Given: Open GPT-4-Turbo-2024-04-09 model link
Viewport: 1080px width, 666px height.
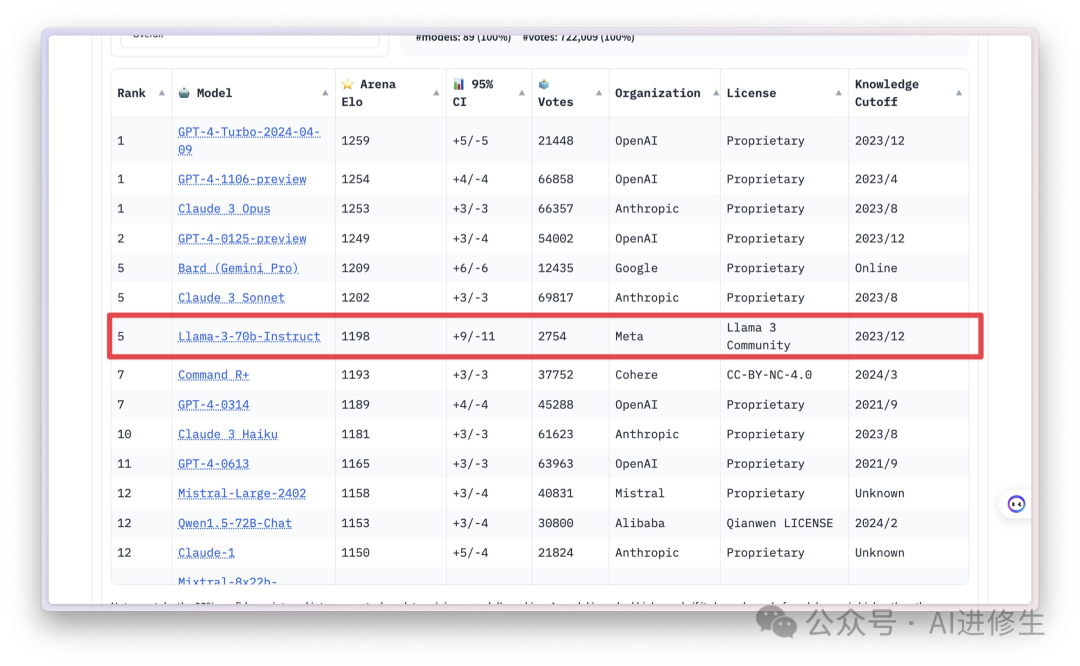Looking at the screenshot, I should pos(249,141).
